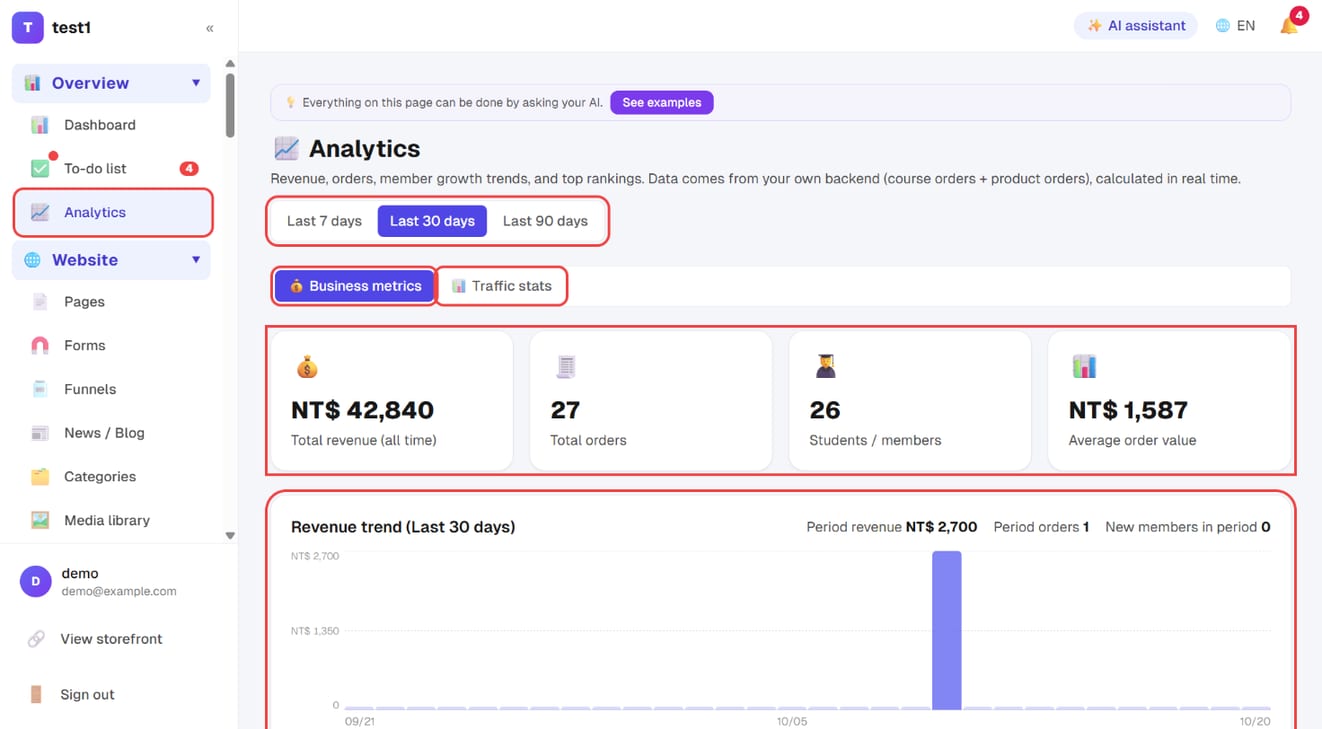Click the sidebar scrollbar down arrow
Viewport: 1322px width, 729px height.
pos(230,536)
